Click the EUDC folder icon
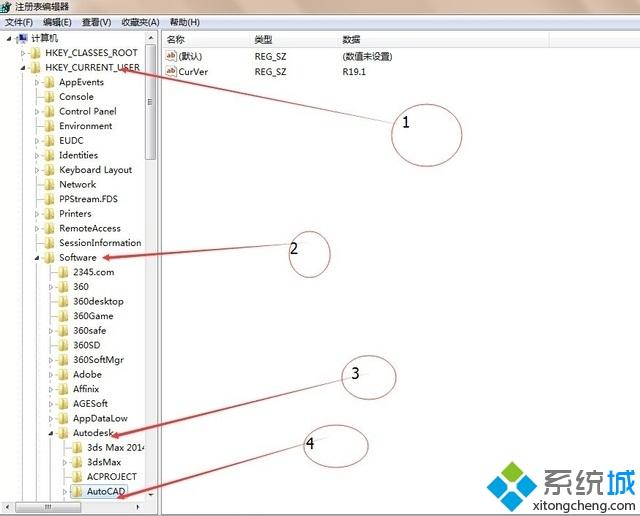Image resolution: width=640 pixels, height=516 pixels. click(49, 141)
